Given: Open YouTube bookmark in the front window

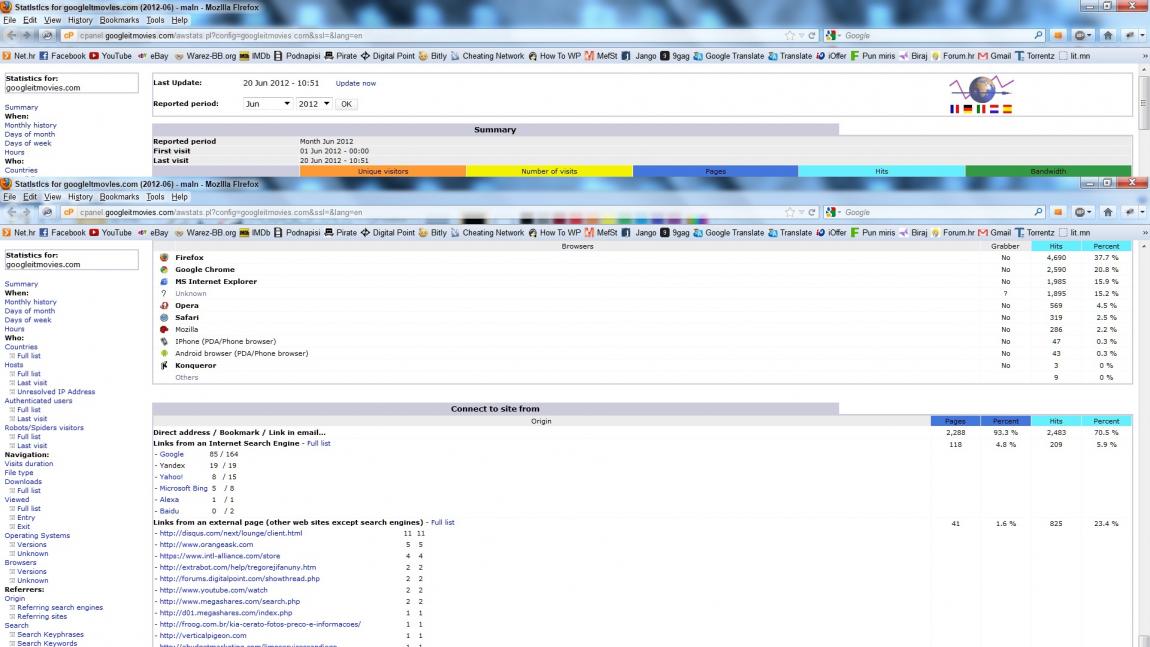Looking at the screenshot, I should click(110, 233).
